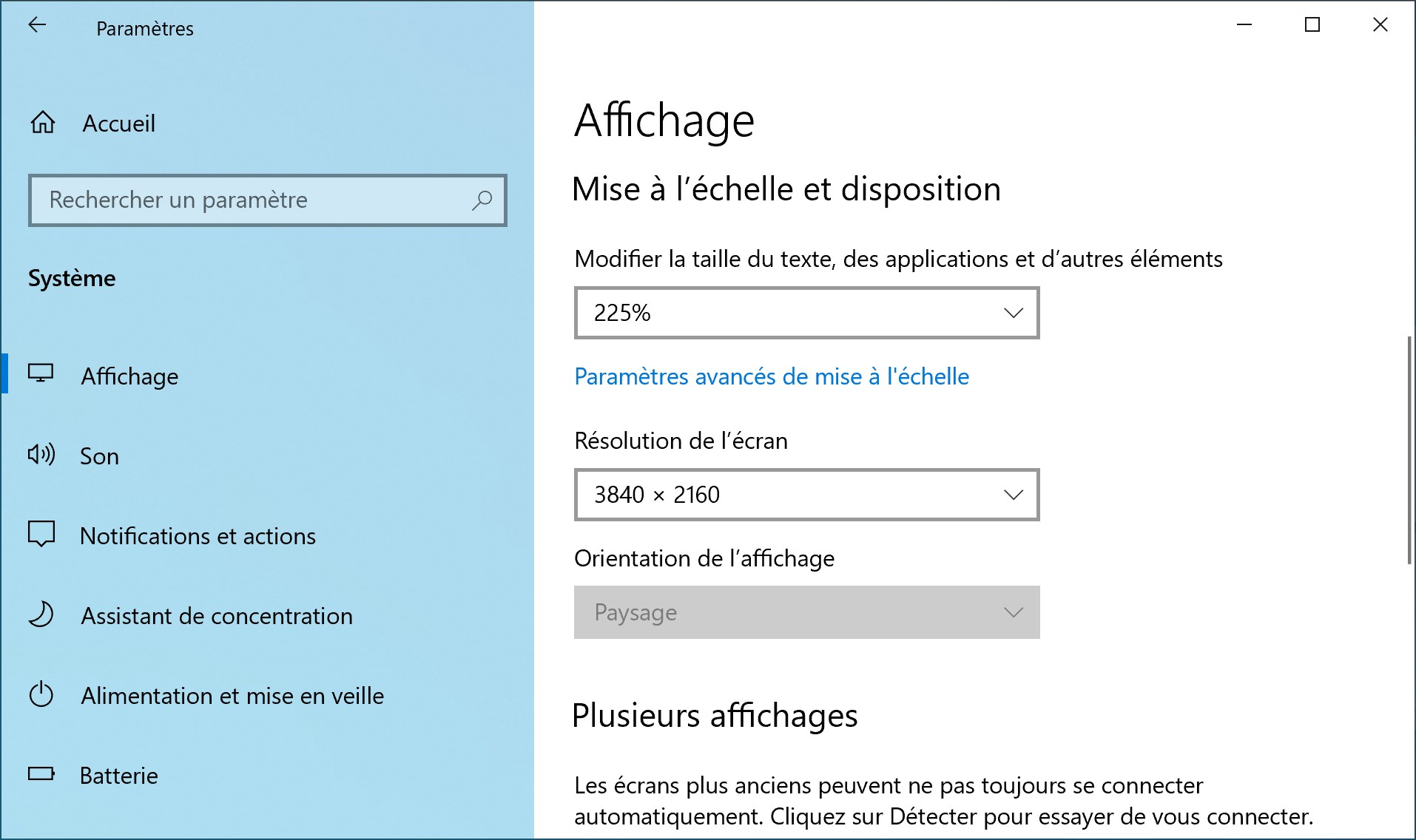The height and width of the screenshot is (840, 1416).
Task: Click the Notifications et actions speech-bubble icon
Action: [41, 534]
